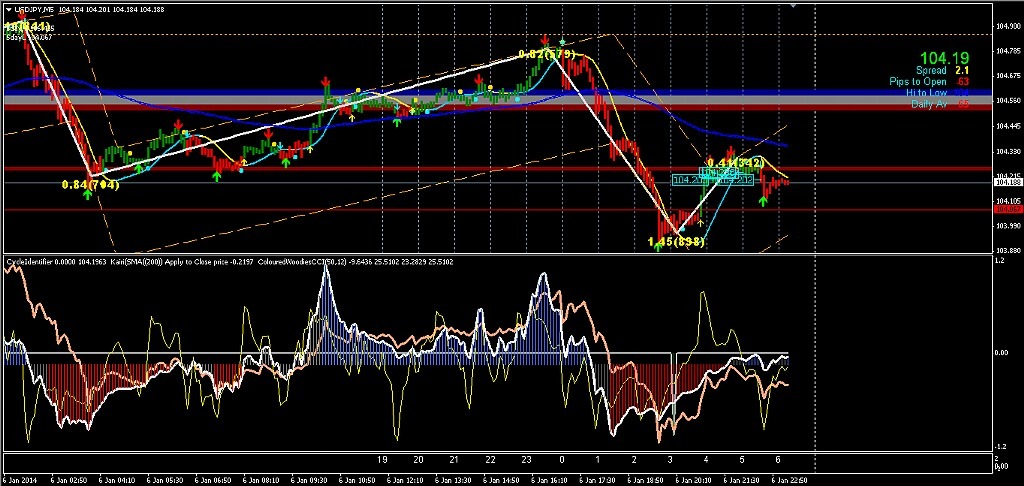The height and width of the screenshot is (486, 1024).
Task: Select the yellow 0.41(342) swing label
Action: coord(735,162)
